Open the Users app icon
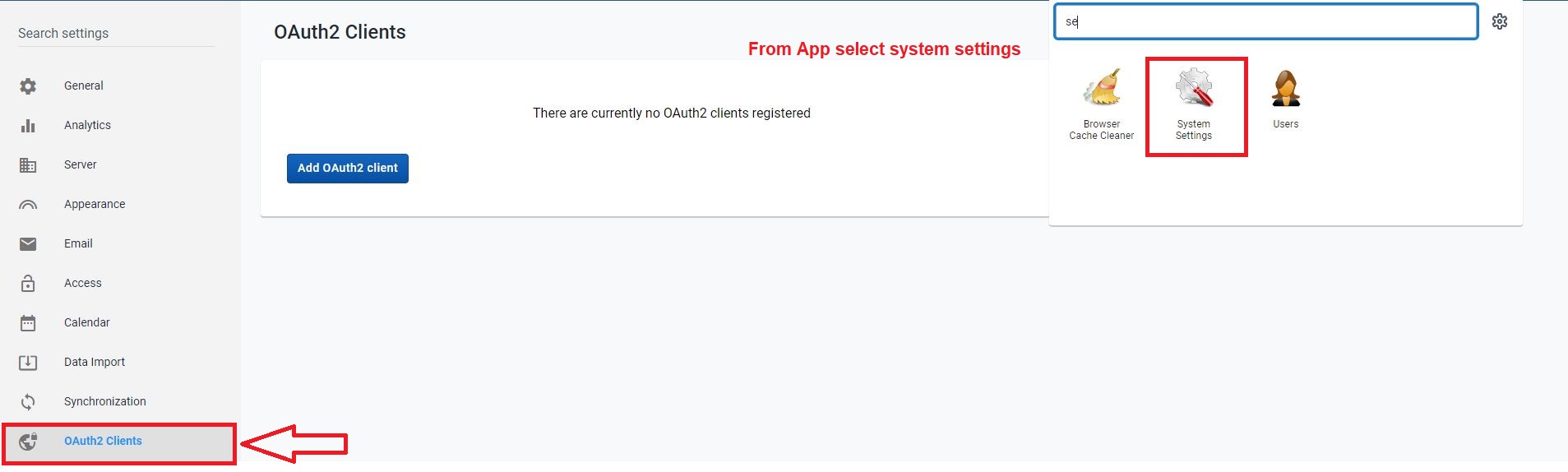Viewport: 1568px width, 472px height. click(1286, 99)
